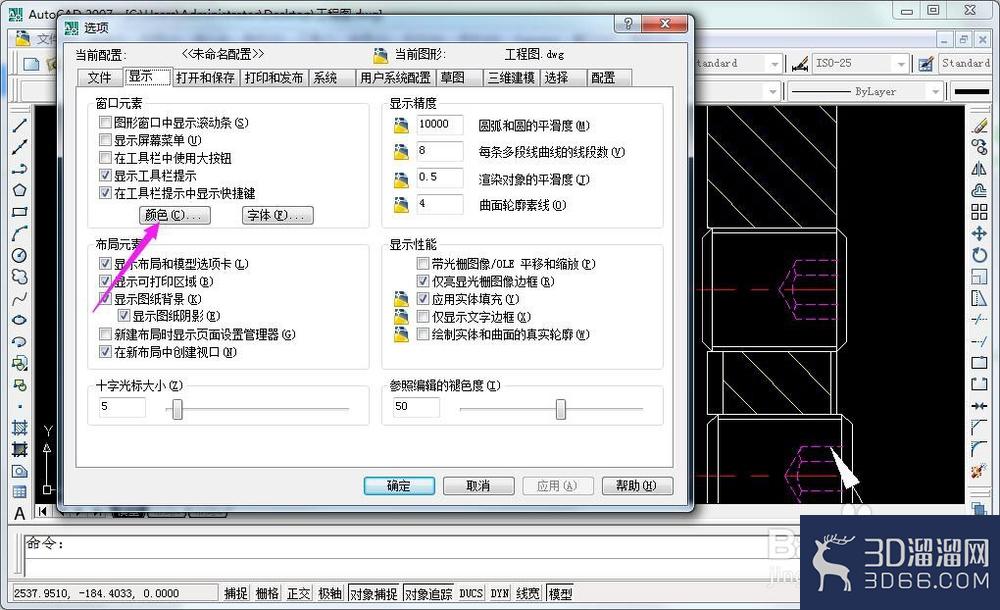The height and width of the screenshot is (610, 1000).
Task: Select the Circle draw tool
Action: click(x=20, y=255)
